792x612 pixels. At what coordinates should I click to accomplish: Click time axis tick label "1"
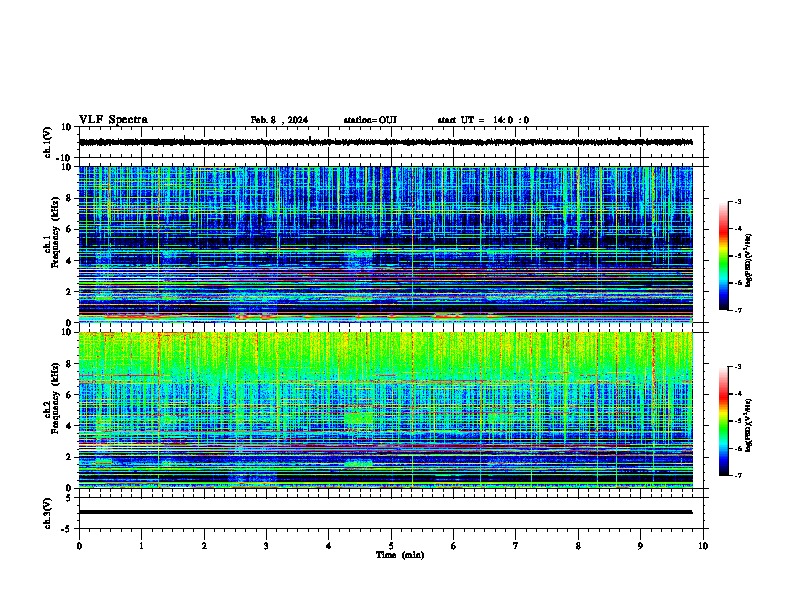142,546
